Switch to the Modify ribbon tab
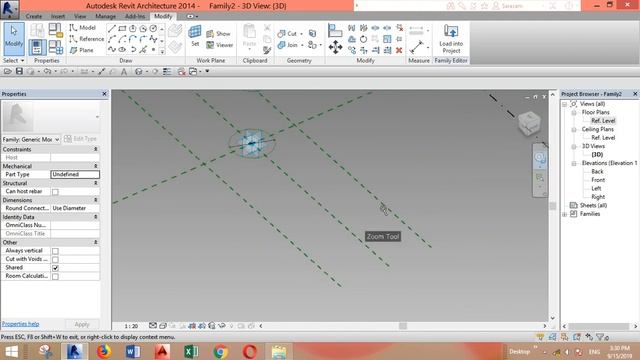The image size is (640, 360). click(x=163, y=16)
